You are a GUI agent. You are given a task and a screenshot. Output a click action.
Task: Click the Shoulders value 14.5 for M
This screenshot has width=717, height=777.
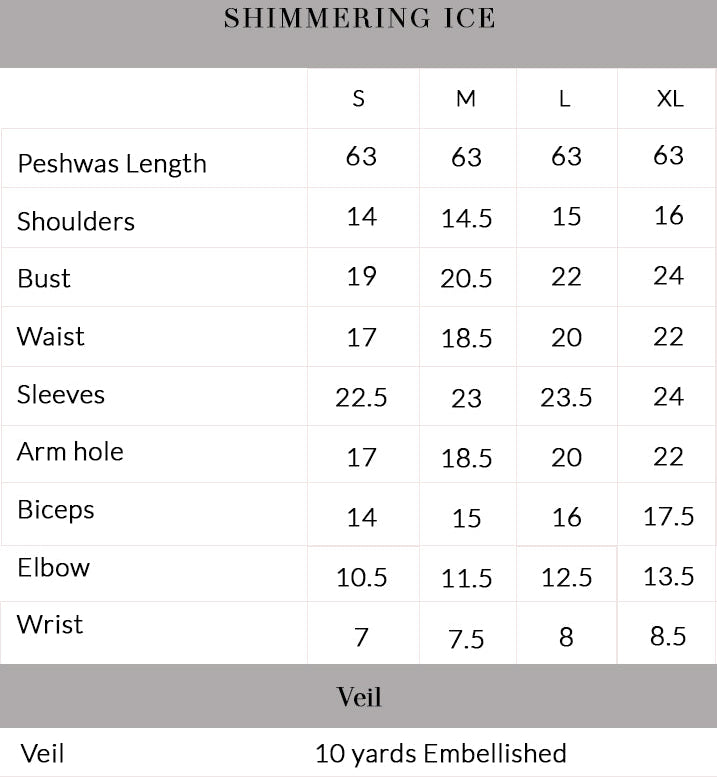pos(466,219)
